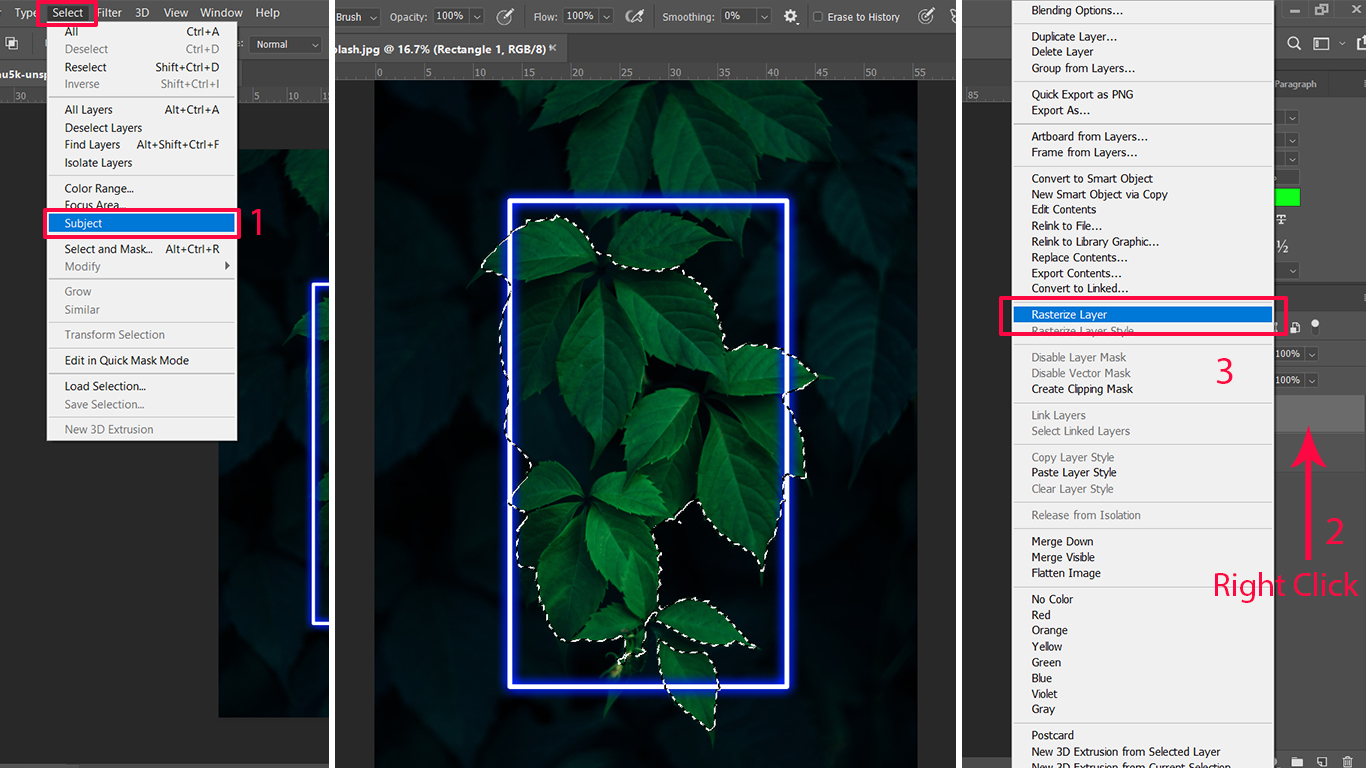Expand the Opacity value dropdown
1366x768 pixels.
coord(477,17)
